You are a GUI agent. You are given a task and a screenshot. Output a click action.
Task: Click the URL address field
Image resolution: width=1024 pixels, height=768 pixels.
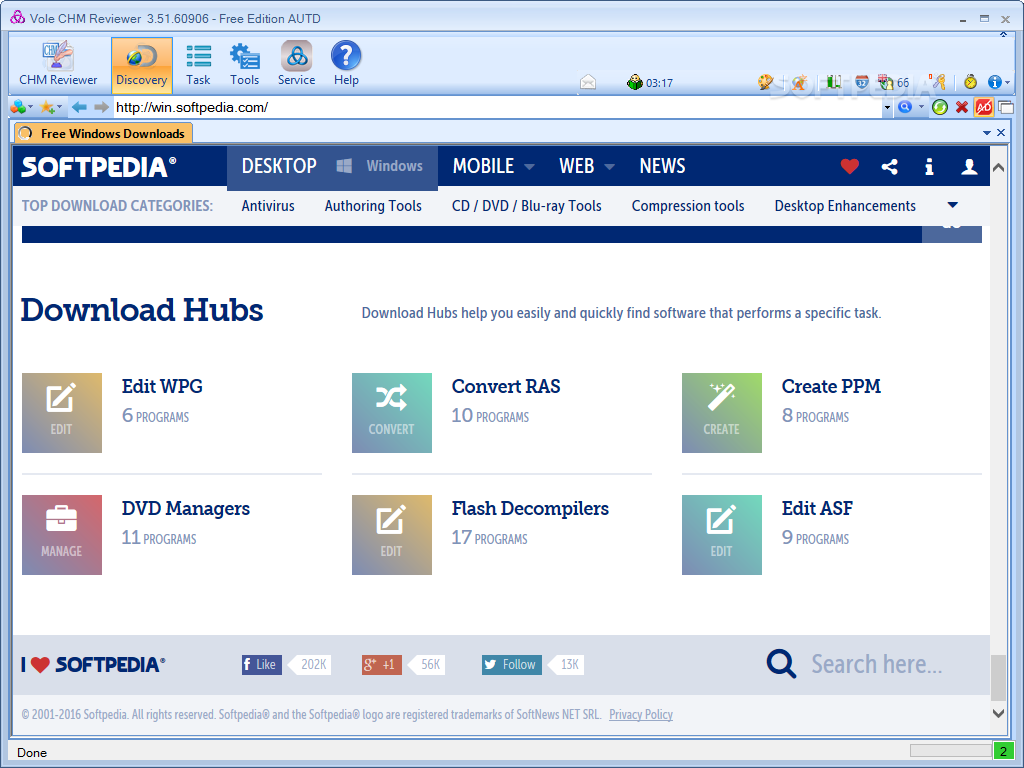point(498,107)
